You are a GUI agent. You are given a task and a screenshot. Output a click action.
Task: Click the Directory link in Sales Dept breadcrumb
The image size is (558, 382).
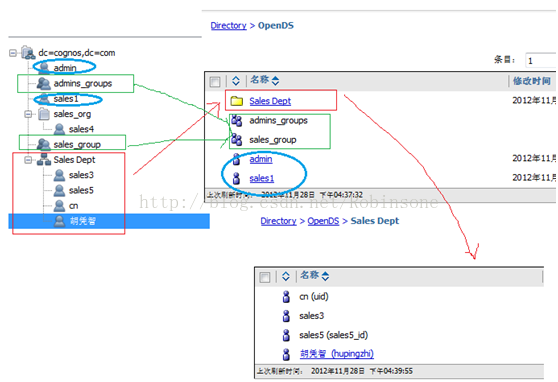coord(278,221)
